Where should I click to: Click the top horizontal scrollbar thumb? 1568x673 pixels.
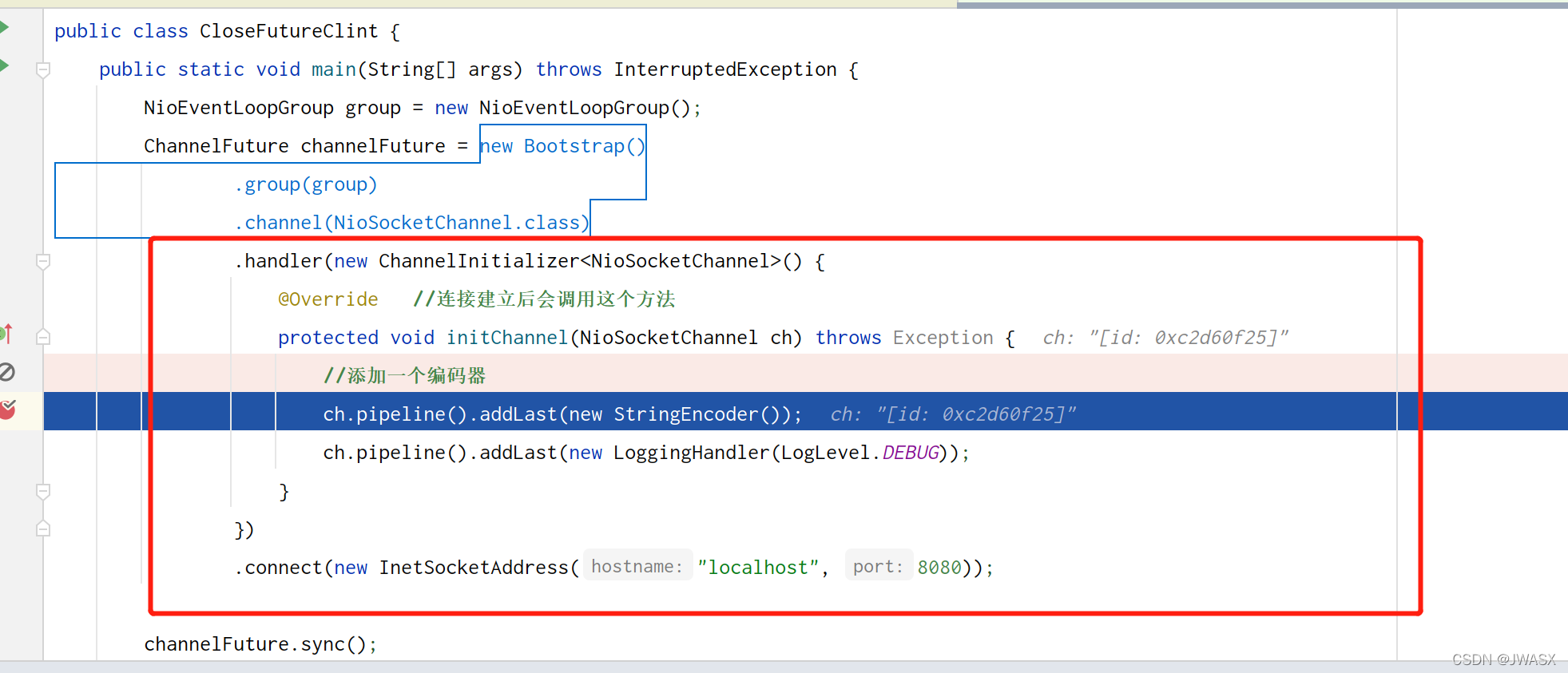1262,5
